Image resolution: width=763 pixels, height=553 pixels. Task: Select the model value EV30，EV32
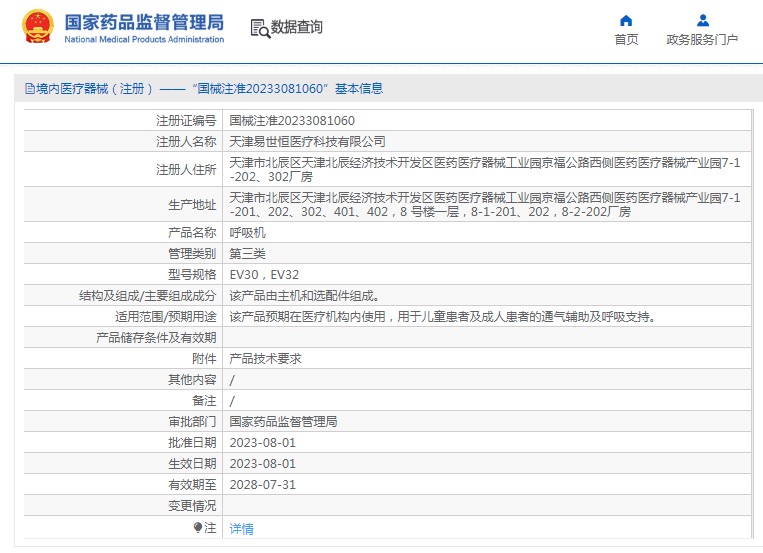click(264, 274)
